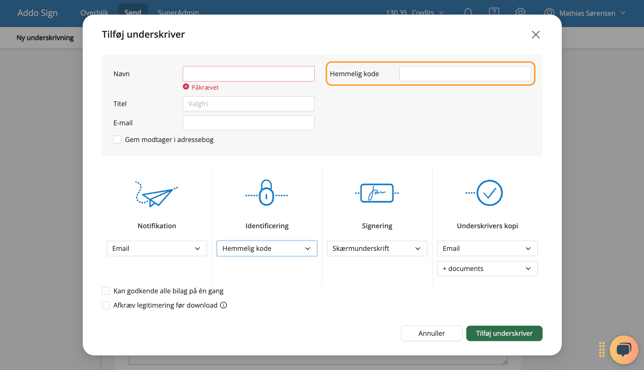
Task: Click the padlock Identificering icon
Action: pos(267,193)
